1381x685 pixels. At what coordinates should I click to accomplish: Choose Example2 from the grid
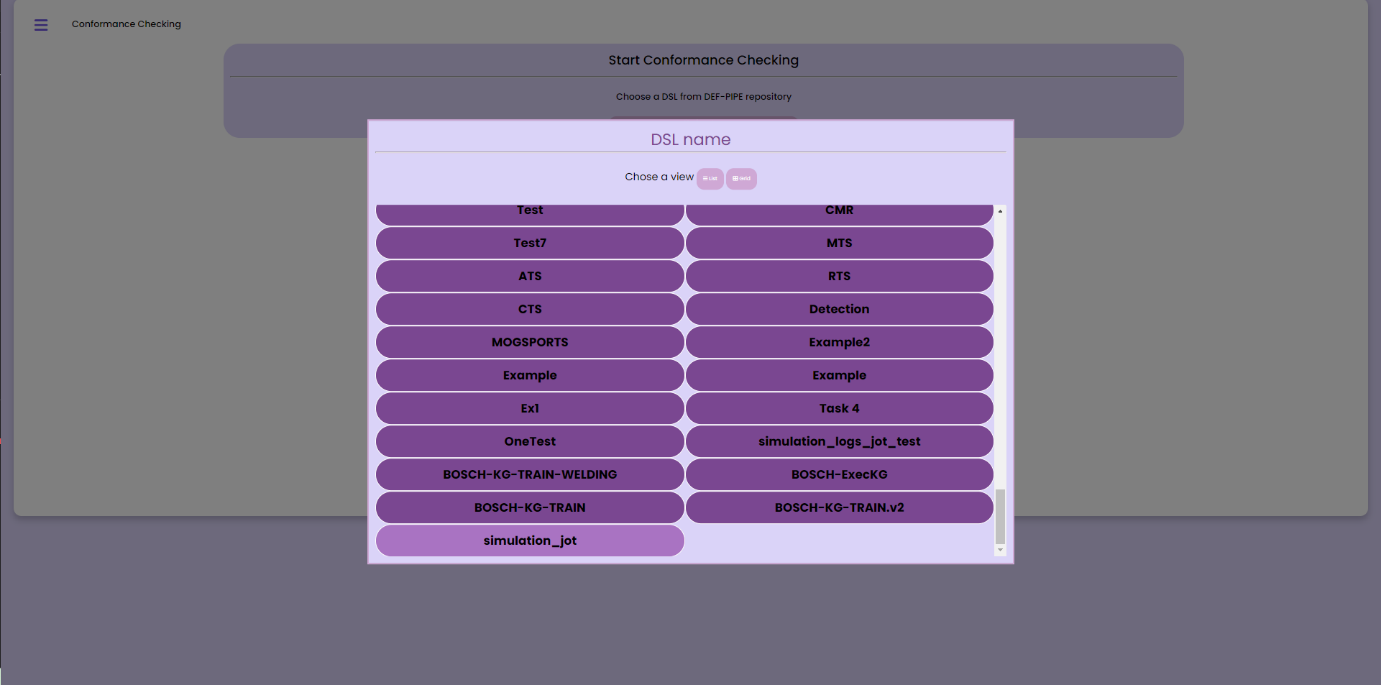coord(839,342)
